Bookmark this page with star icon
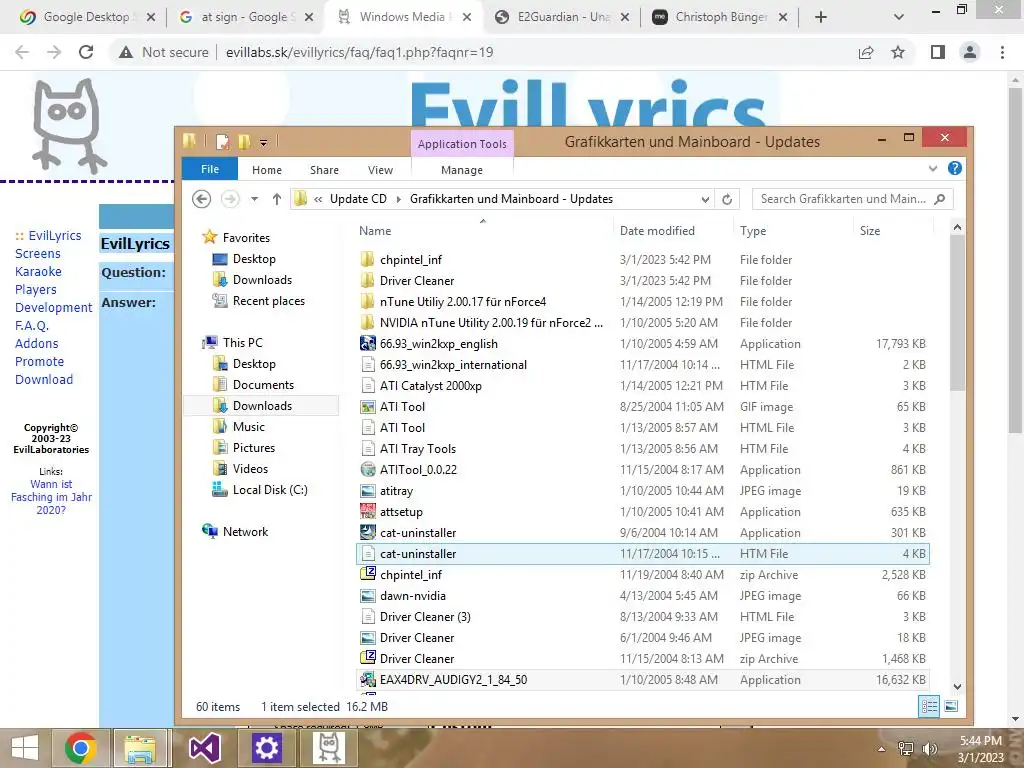This screenshot has width=1024, height=768. point(898,52)
